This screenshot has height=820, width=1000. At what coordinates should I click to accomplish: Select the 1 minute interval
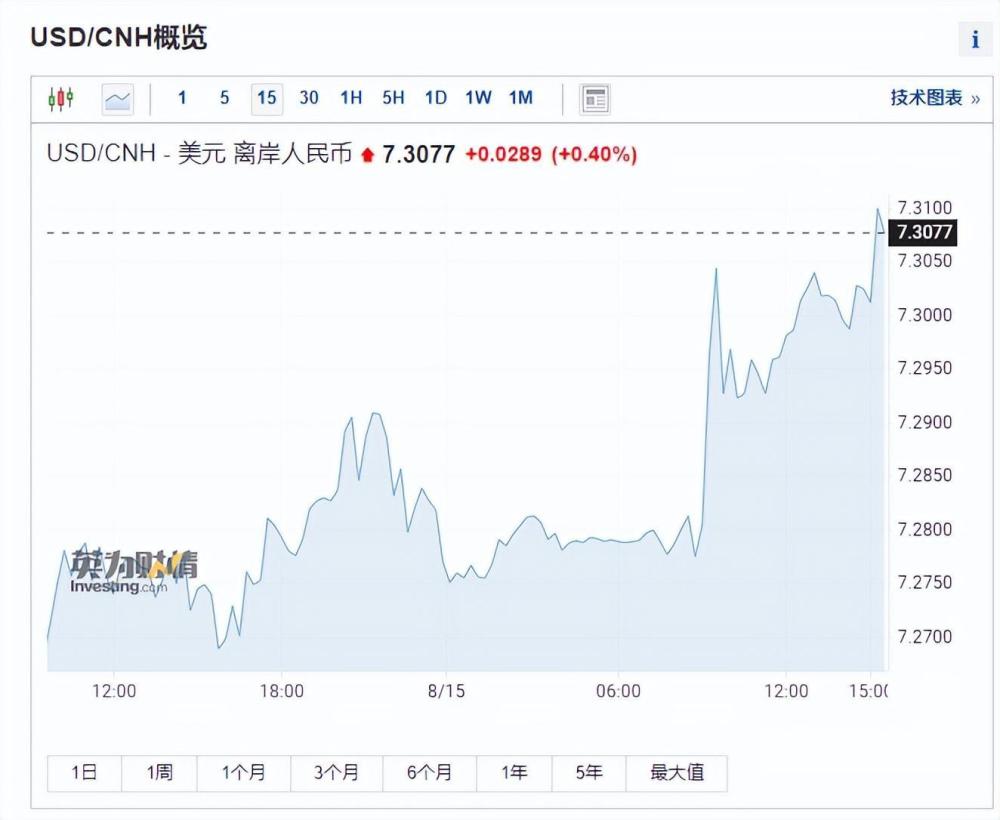182,98
